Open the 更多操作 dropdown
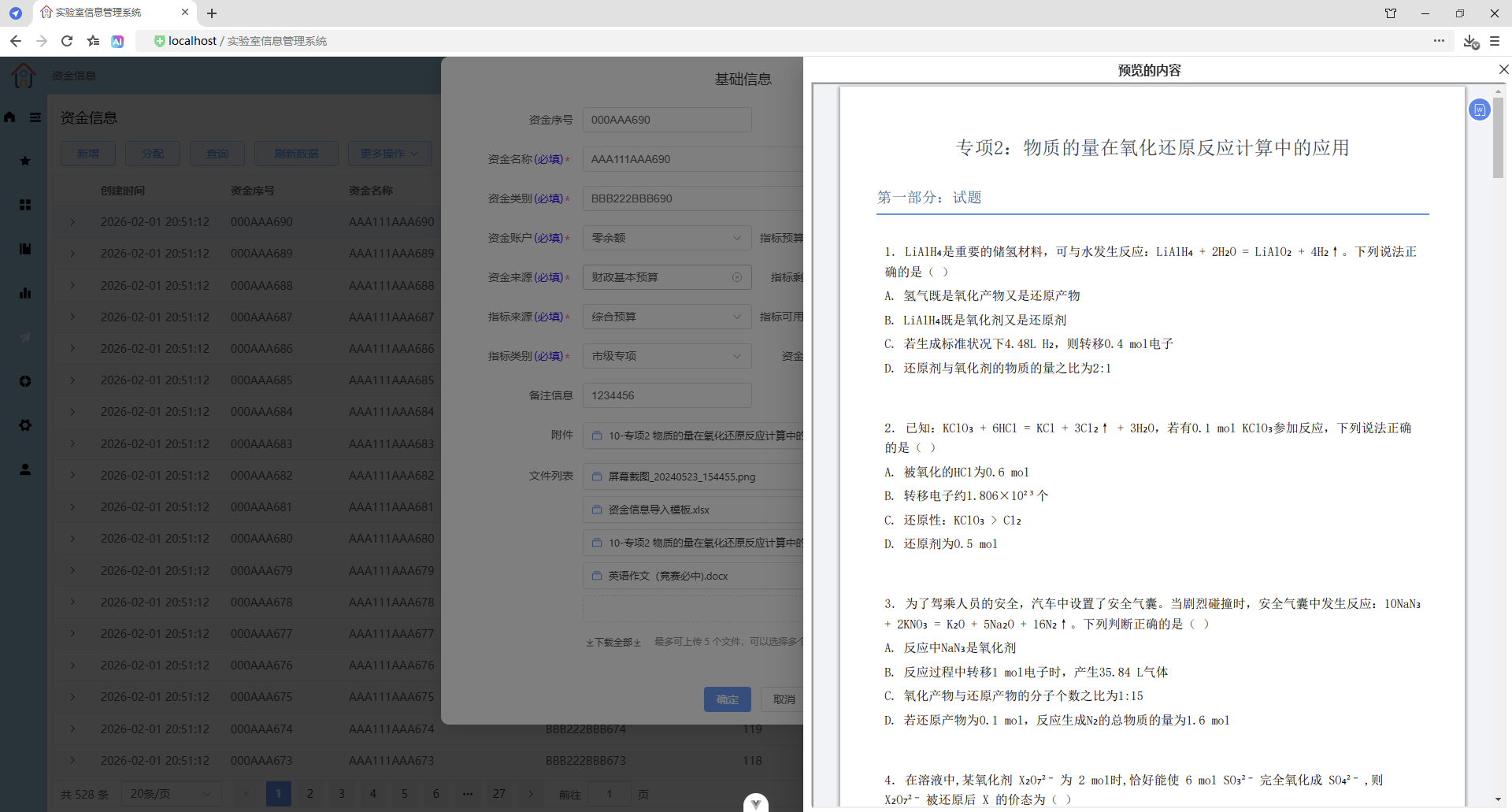This screenshot has height=812, width=1512. click(x=390, y=154)
